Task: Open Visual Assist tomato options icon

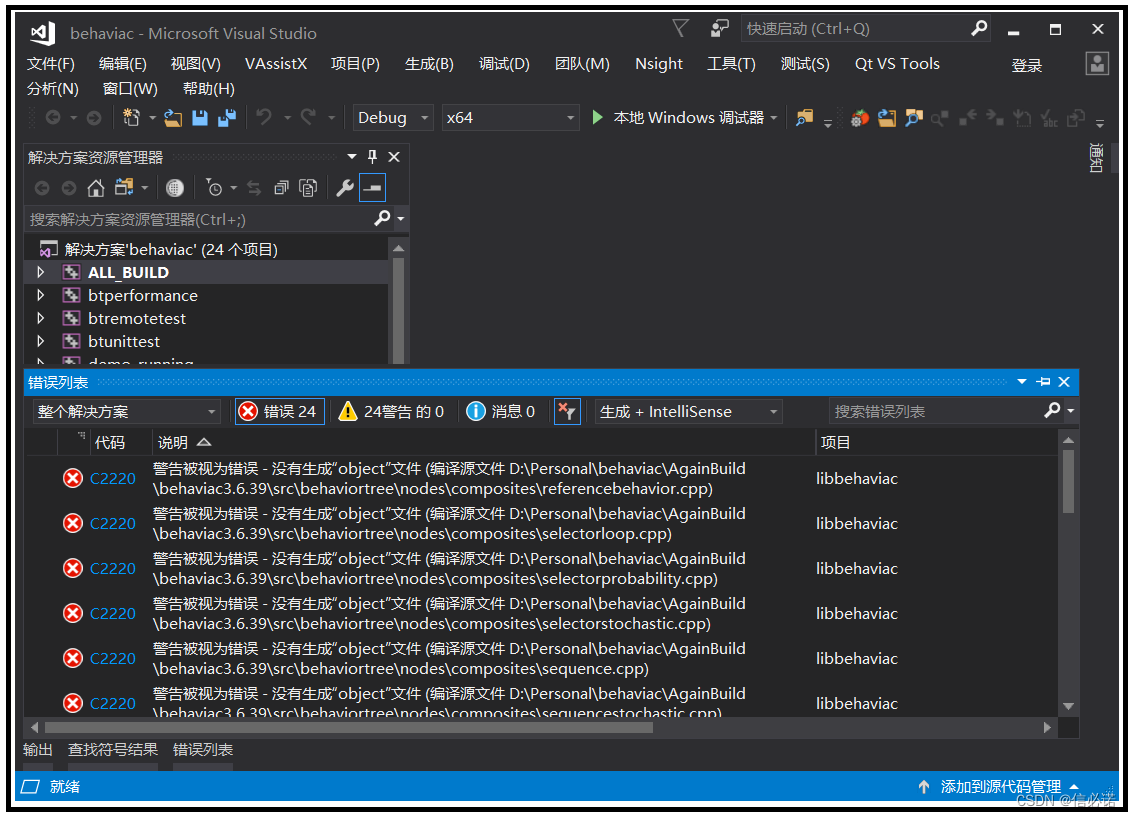Action: coord(858,118)
